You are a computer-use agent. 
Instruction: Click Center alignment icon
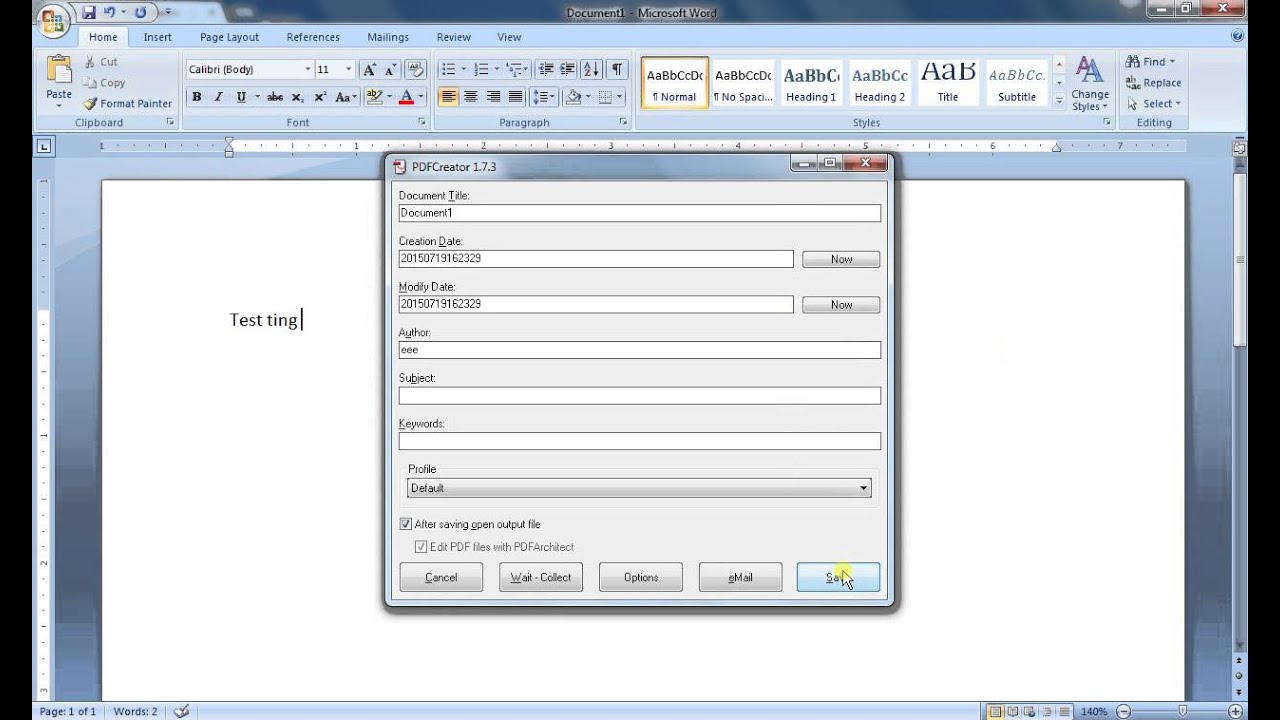472,97
